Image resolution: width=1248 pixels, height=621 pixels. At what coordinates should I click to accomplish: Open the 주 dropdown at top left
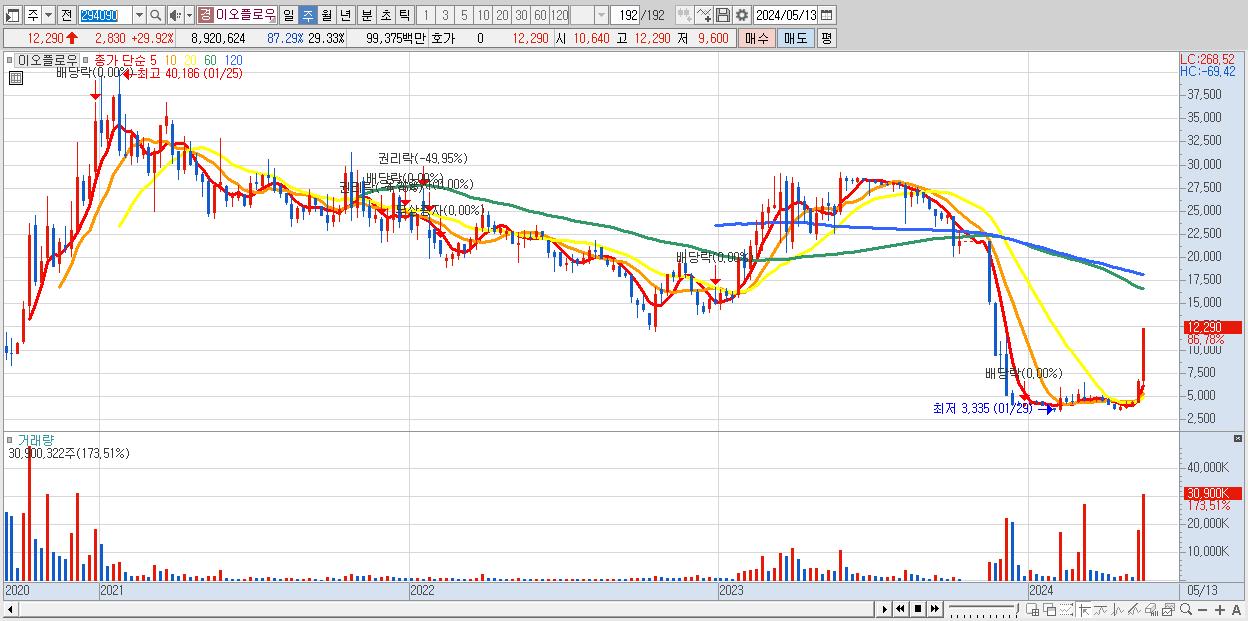pos(48,15)
